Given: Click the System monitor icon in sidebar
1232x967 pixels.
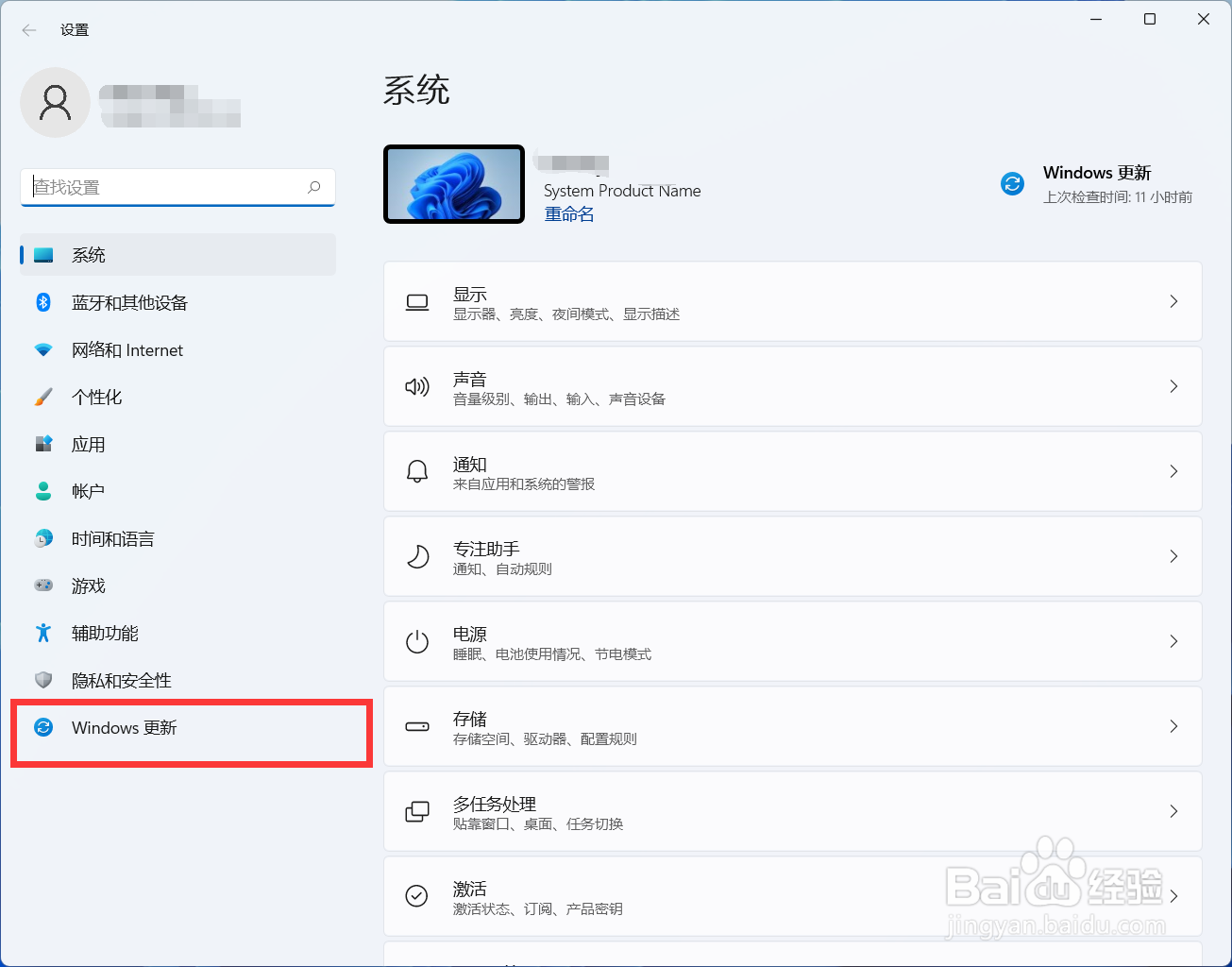Looking at the screenshot, I should click(43, 255).
